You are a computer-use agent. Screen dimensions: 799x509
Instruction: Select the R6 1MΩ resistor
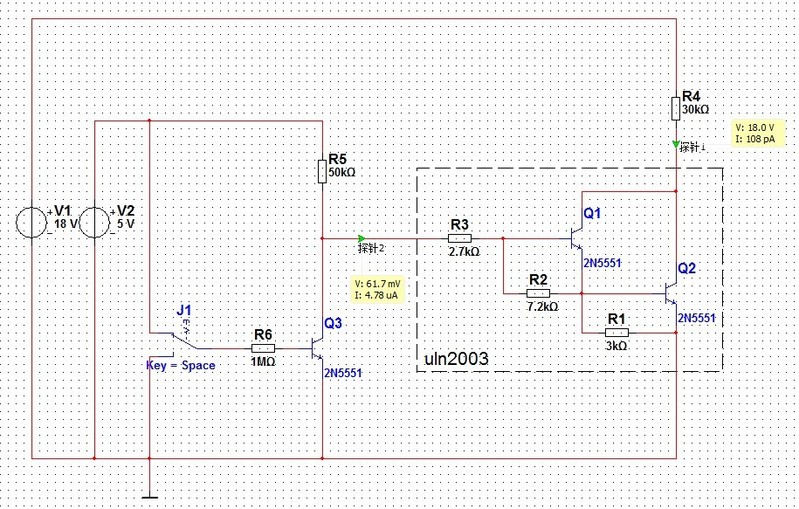tap(263, 347)
